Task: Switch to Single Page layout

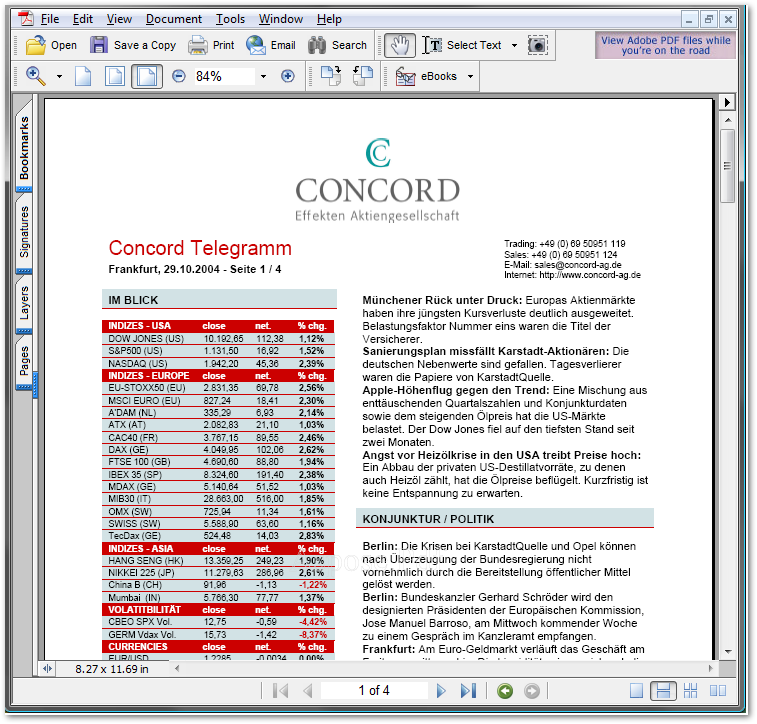Action: 637,691
